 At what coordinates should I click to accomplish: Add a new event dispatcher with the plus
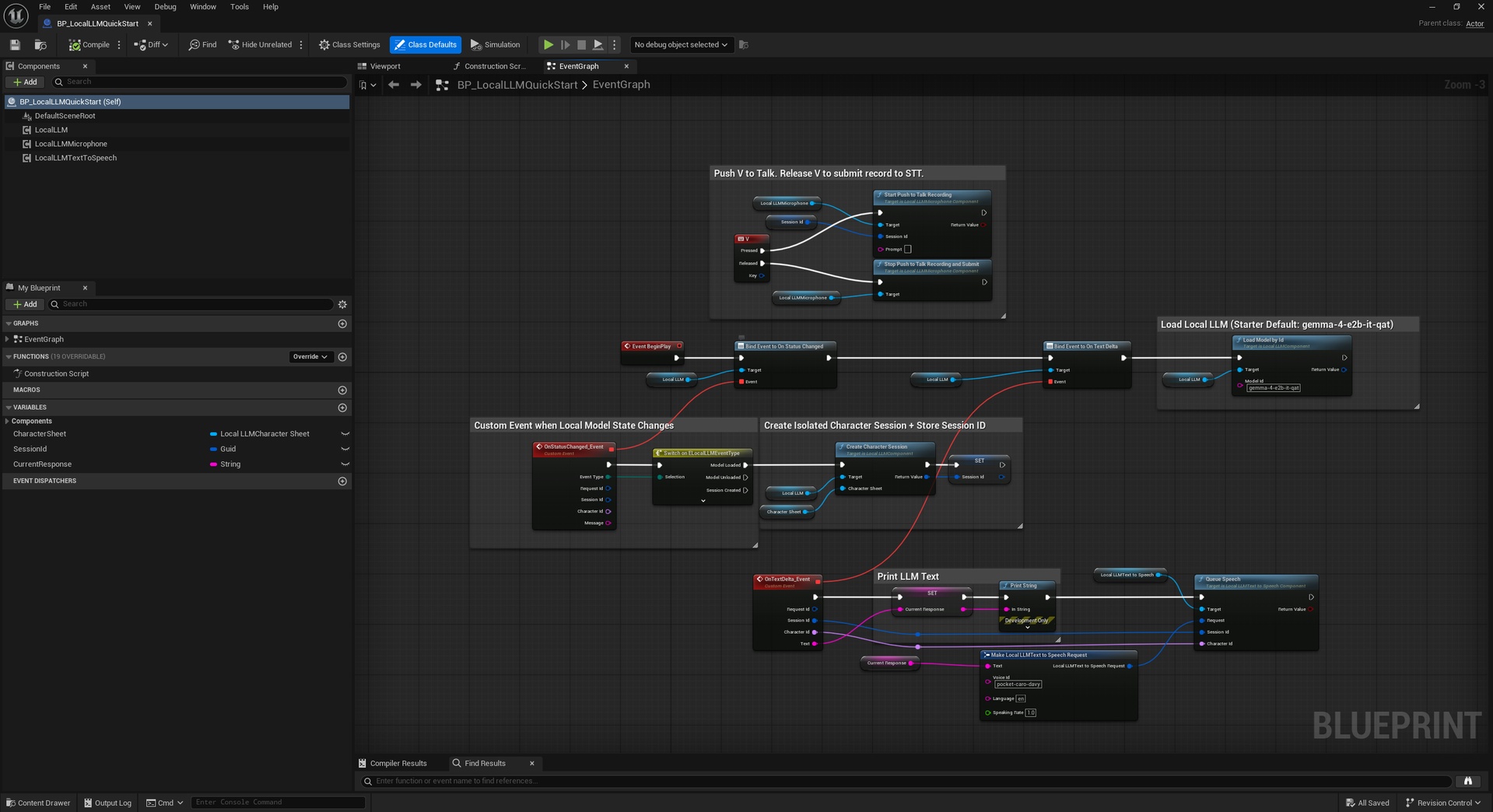coord(342,481)
